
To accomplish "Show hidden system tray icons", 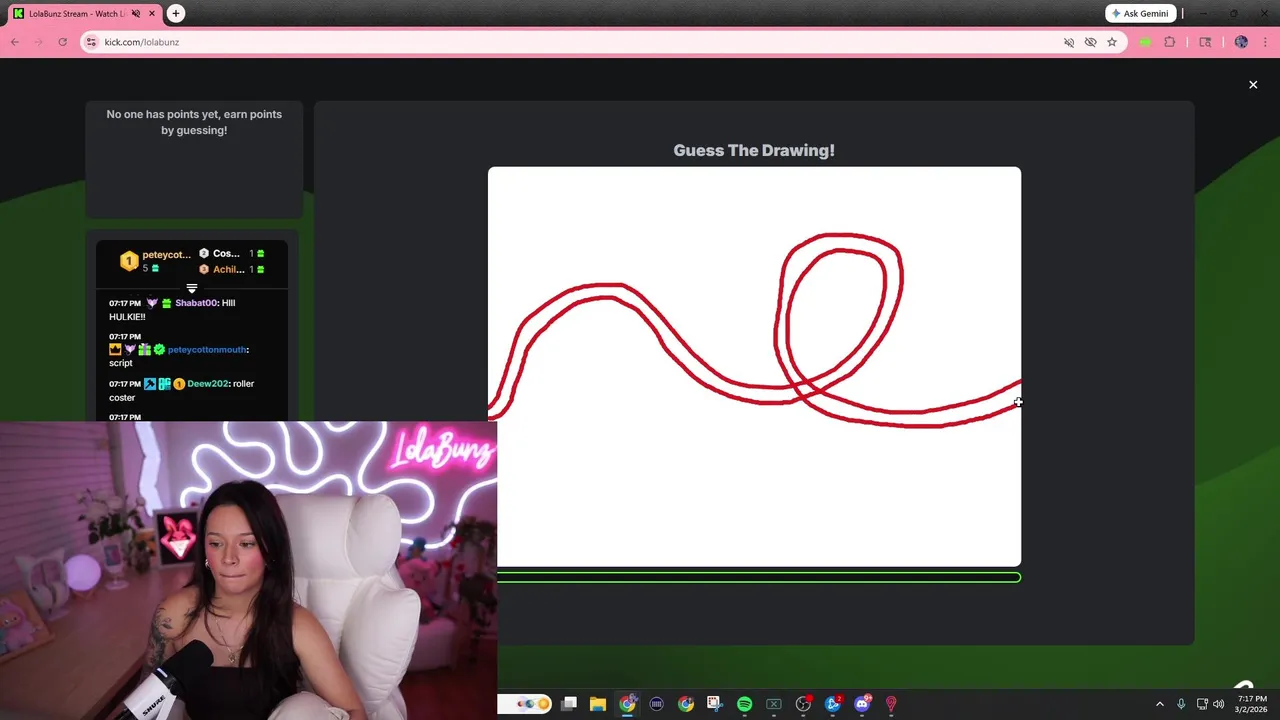I will [1160, 704].
